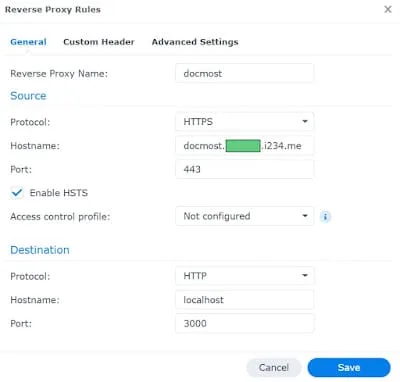Cancel the reverse proxy rule changes
Viewport: 400px width, 382px height.
(274, 367)
